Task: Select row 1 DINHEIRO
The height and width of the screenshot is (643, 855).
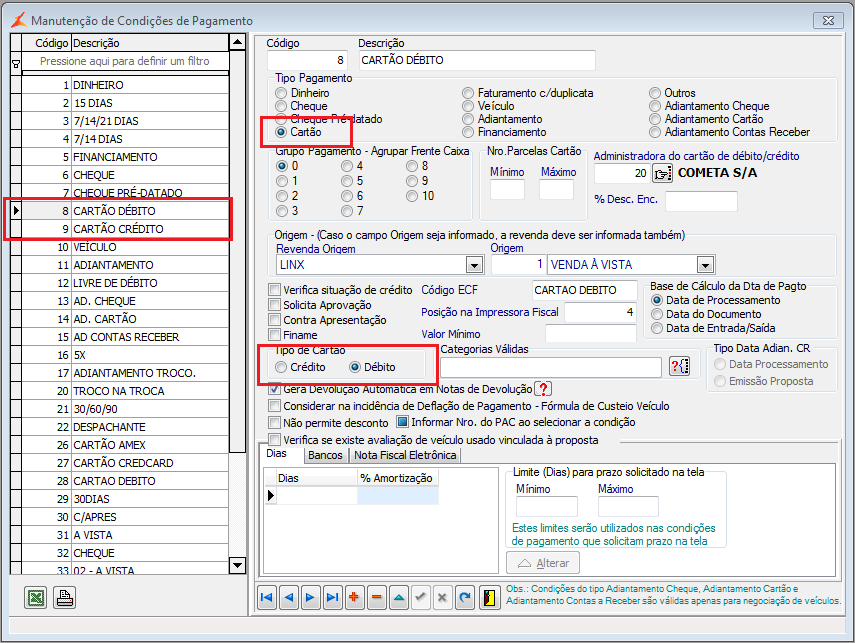Action: (x=125, y=85)
